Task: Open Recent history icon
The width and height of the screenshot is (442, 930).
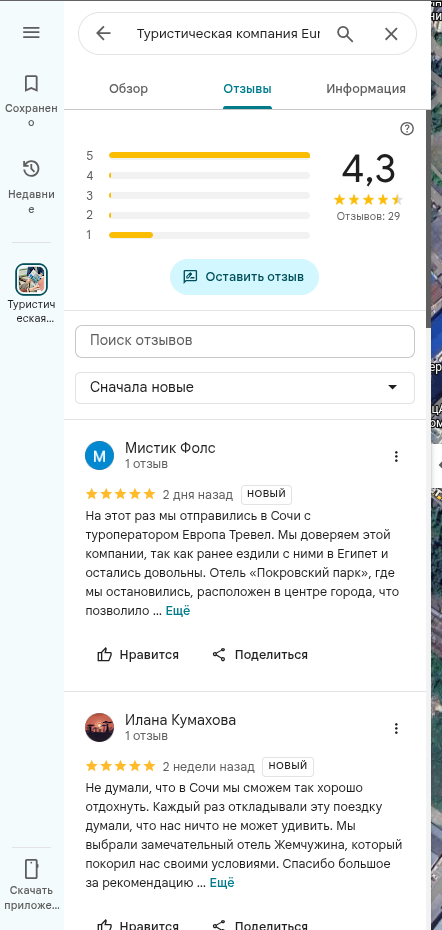Action: coord(31,169)
